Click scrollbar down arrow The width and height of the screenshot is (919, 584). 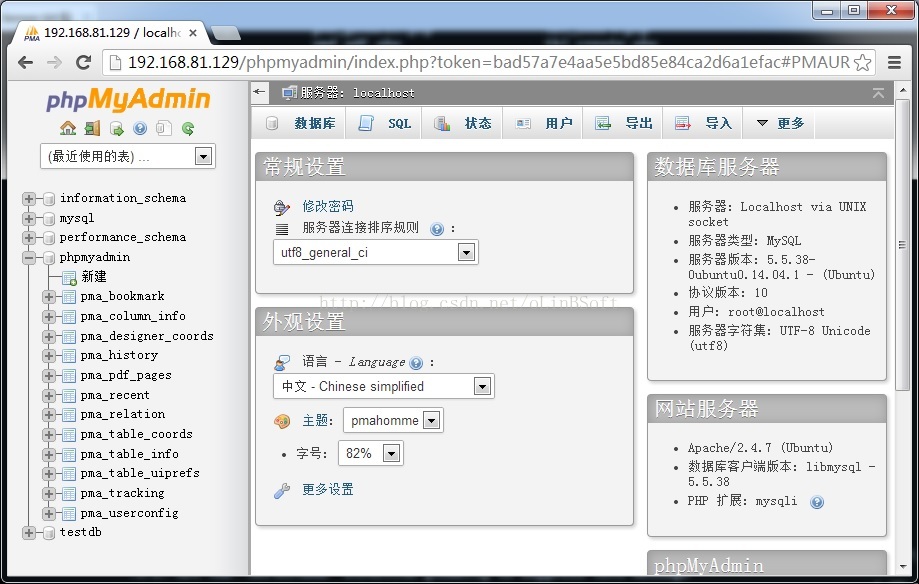(x=903, y=567)
